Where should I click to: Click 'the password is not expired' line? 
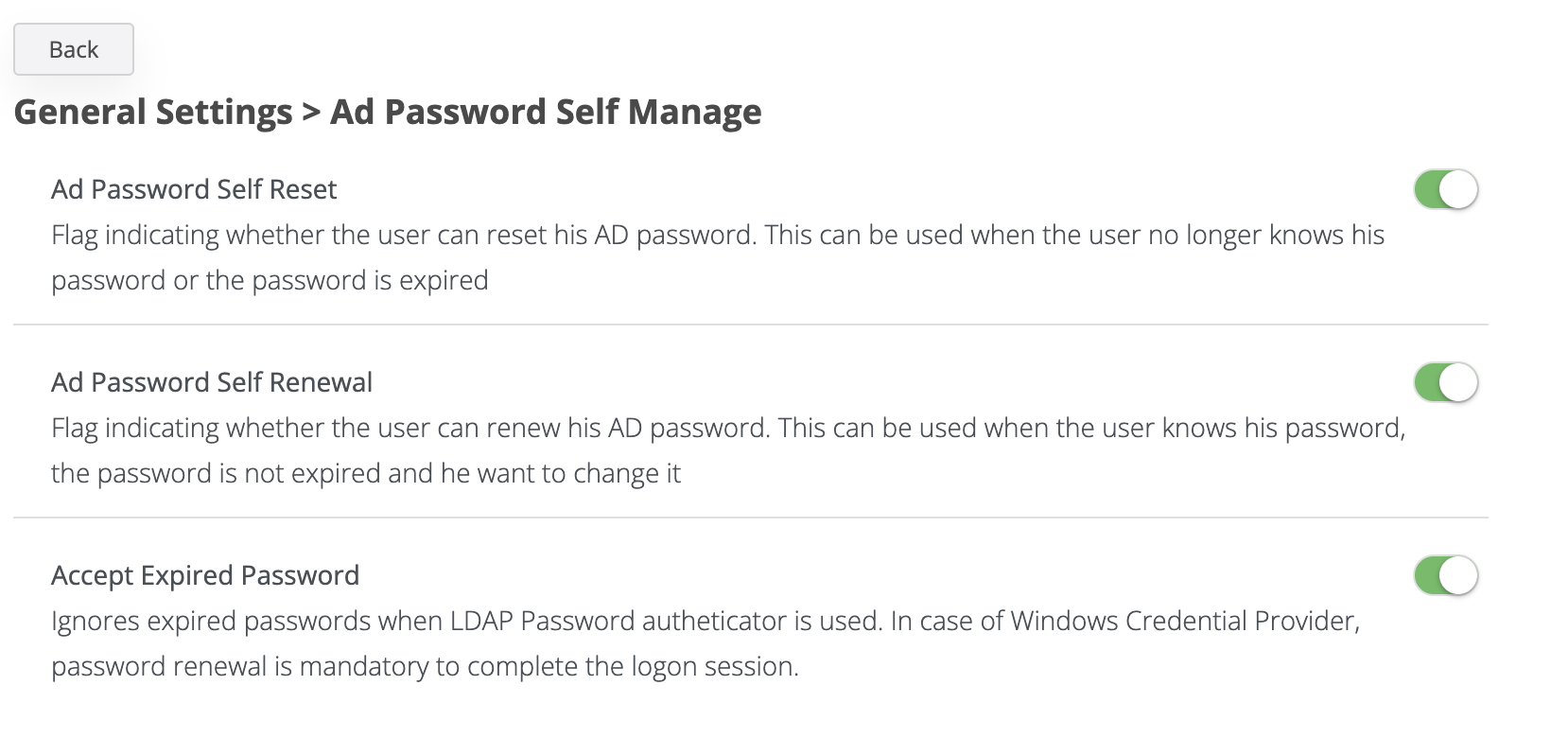(365, 473)
